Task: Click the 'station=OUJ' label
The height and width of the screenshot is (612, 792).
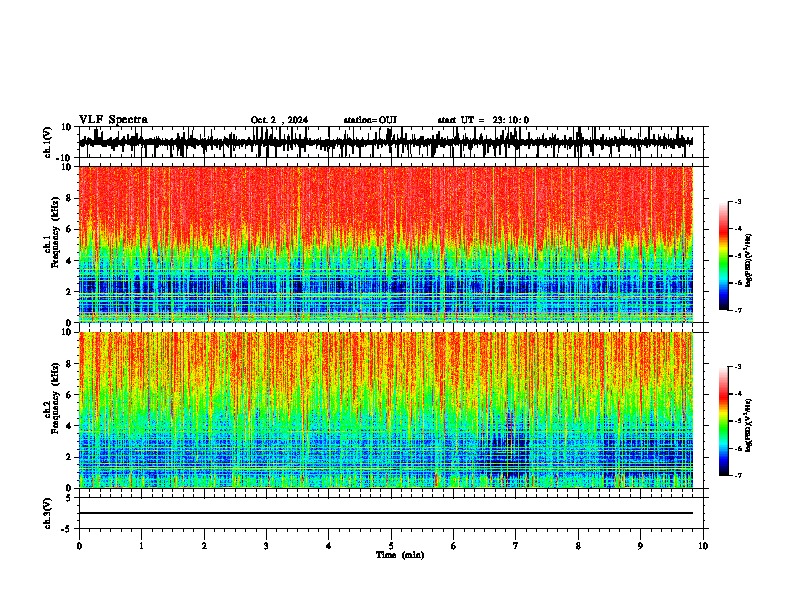Action: [x=370, y=120]
